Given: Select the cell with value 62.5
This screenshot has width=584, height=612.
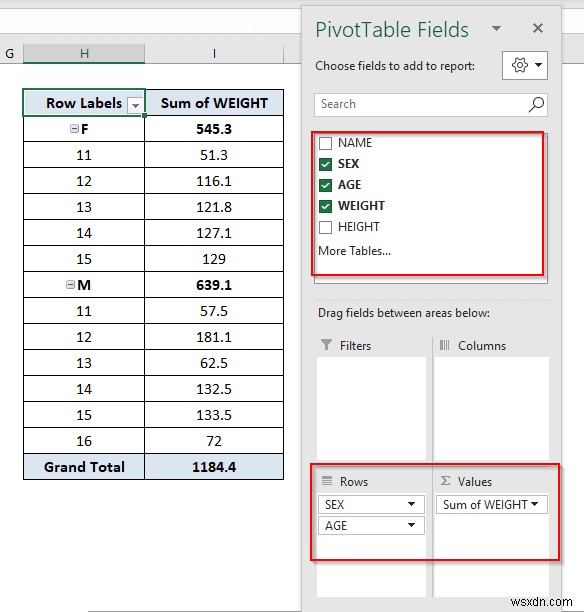Looking at the screenshot, I should [214, 363].
